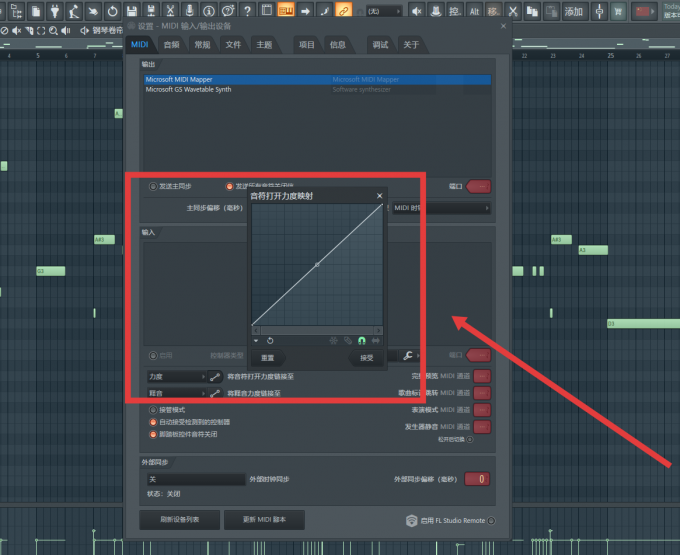Click the shopping cart icon in toolbar

click(x=618, y=11)
